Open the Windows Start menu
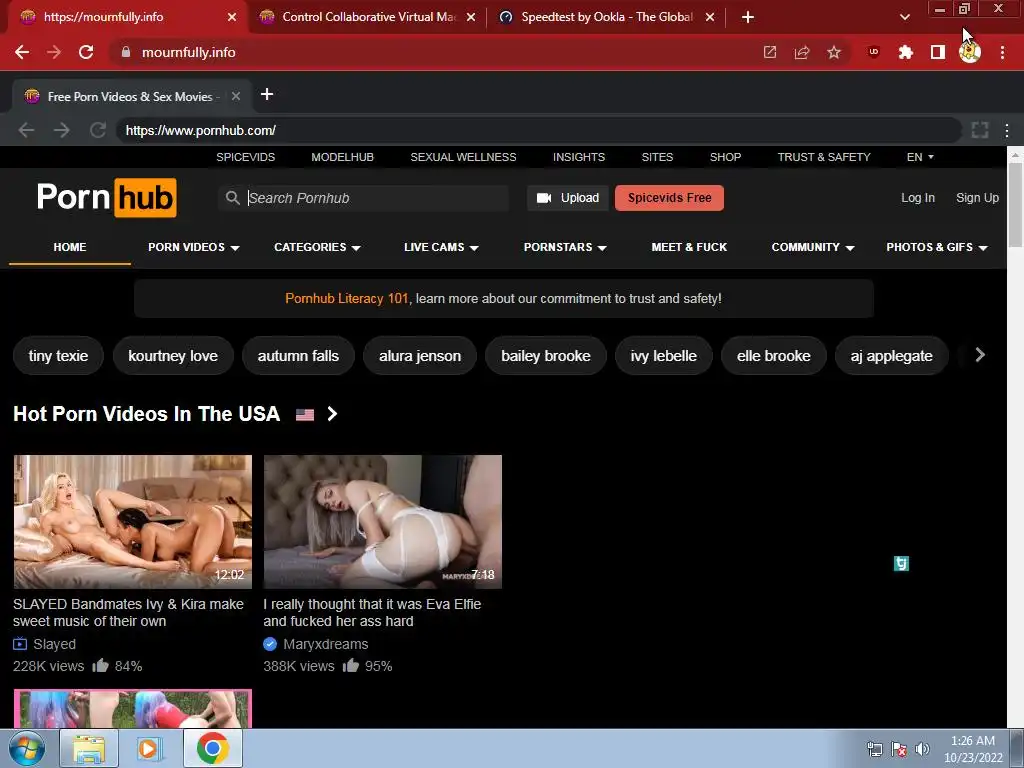1024x768 pixels. (26, 748)
